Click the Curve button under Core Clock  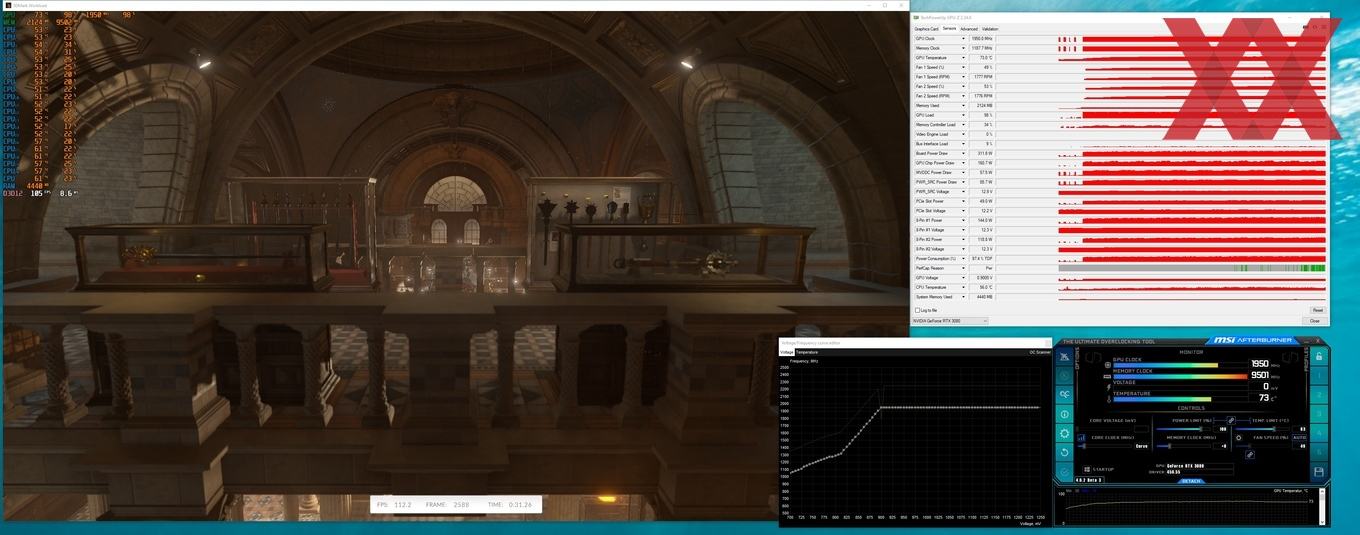1141,446
